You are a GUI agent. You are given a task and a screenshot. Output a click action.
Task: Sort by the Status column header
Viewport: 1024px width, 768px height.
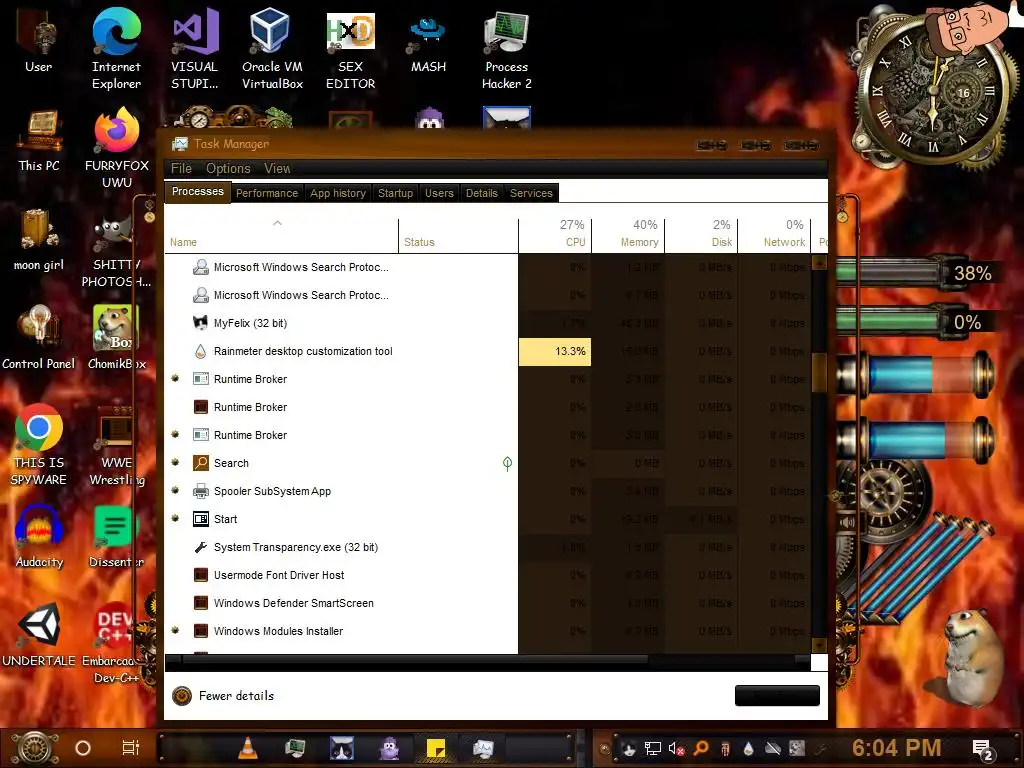(458, 235)
